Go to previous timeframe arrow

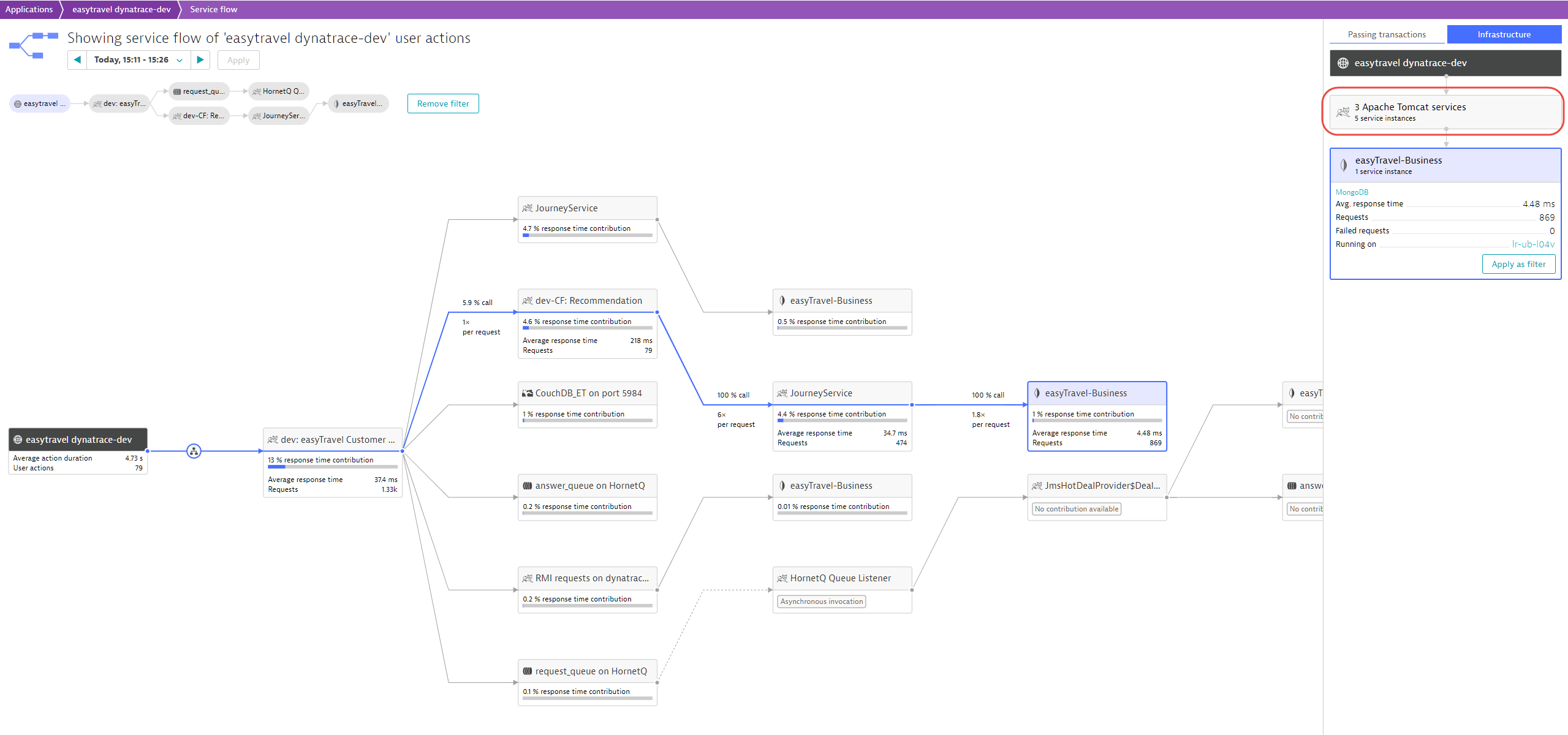pyautogui.click(x=77, y=60)
